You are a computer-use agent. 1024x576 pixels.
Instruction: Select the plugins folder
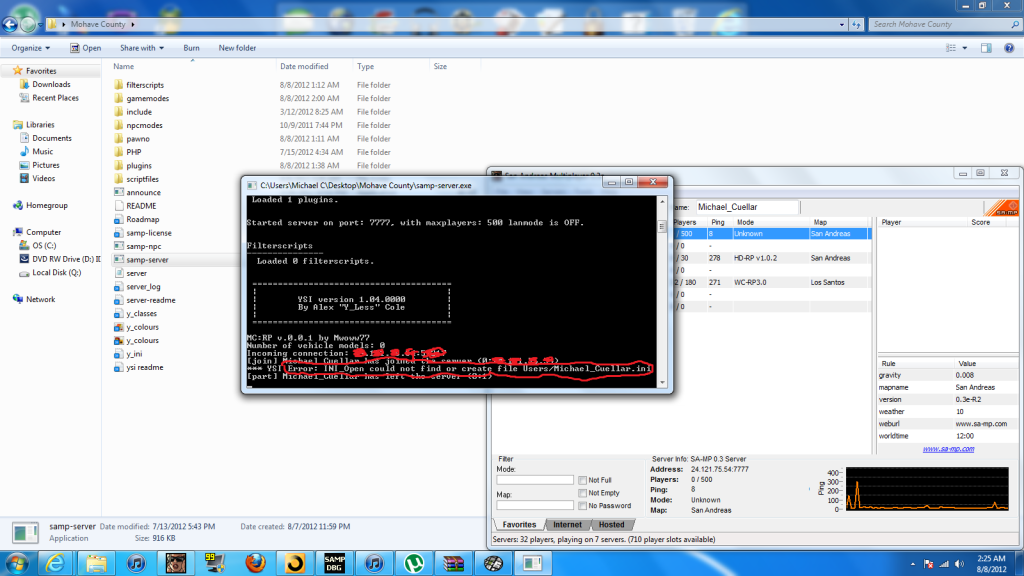[133, 166]
